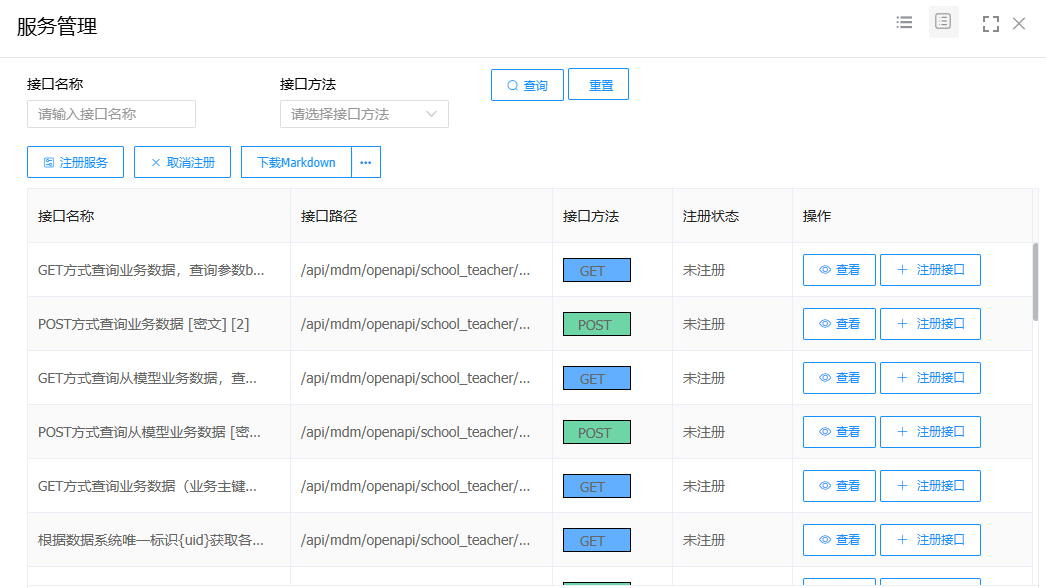This screenshot has height=588, width=1046.
Task: Click 下载Markdown button
Action: [296, 162]
